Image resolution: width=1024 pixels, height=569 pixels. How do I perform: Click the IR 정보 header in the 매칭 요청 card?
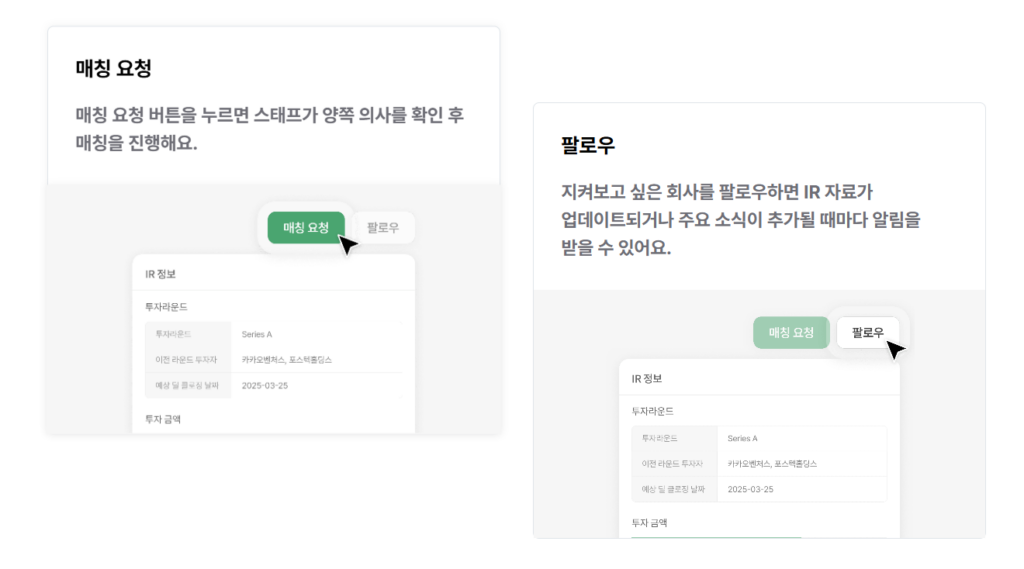[x=161, y=273]
